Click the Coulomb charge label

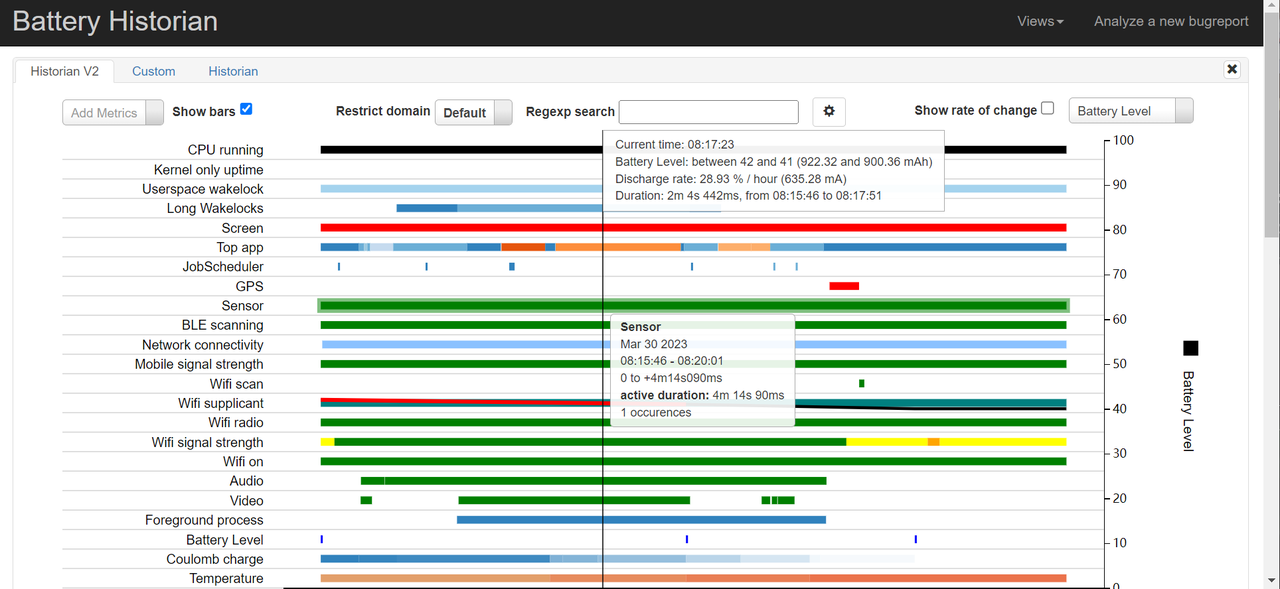215,559
